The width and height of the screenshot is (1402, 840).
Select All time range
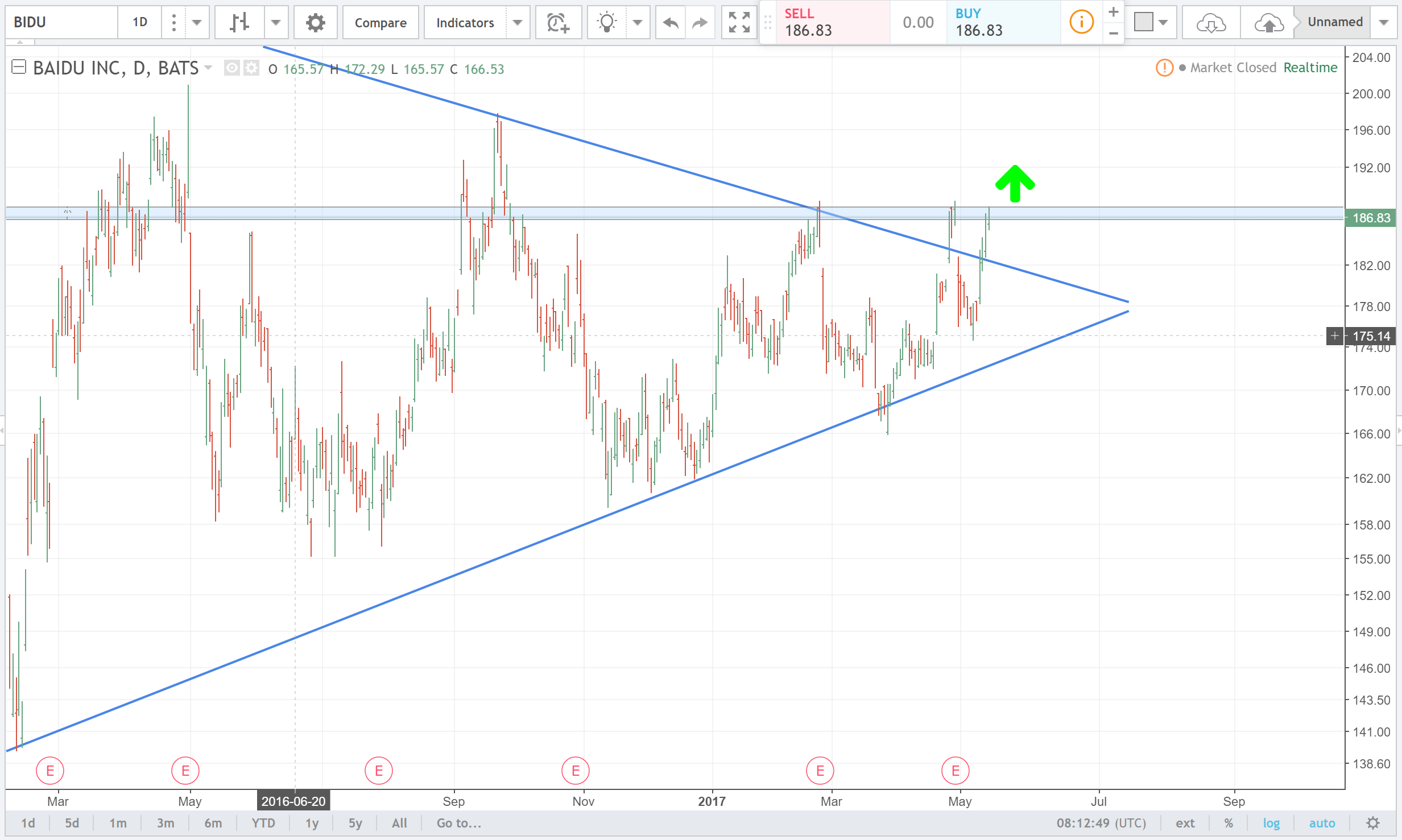point(399,823)
